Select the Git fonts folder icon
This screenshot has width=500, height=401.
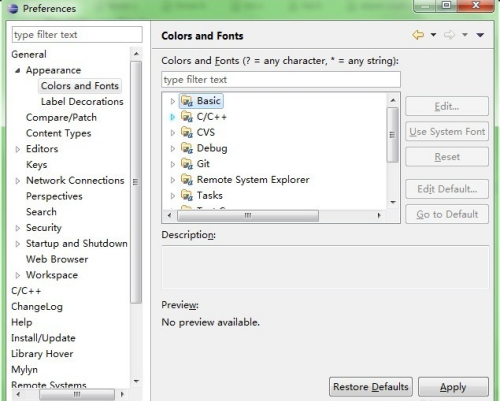187,164
